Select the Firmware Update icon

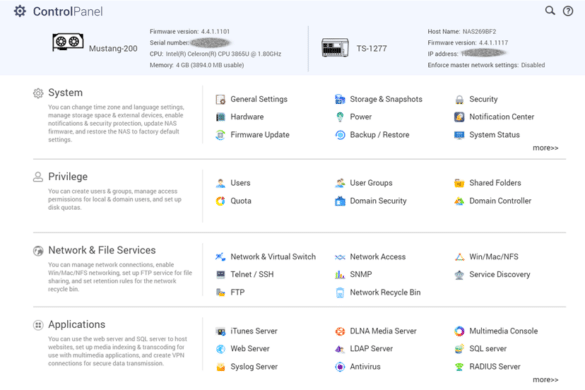(220, 135)
